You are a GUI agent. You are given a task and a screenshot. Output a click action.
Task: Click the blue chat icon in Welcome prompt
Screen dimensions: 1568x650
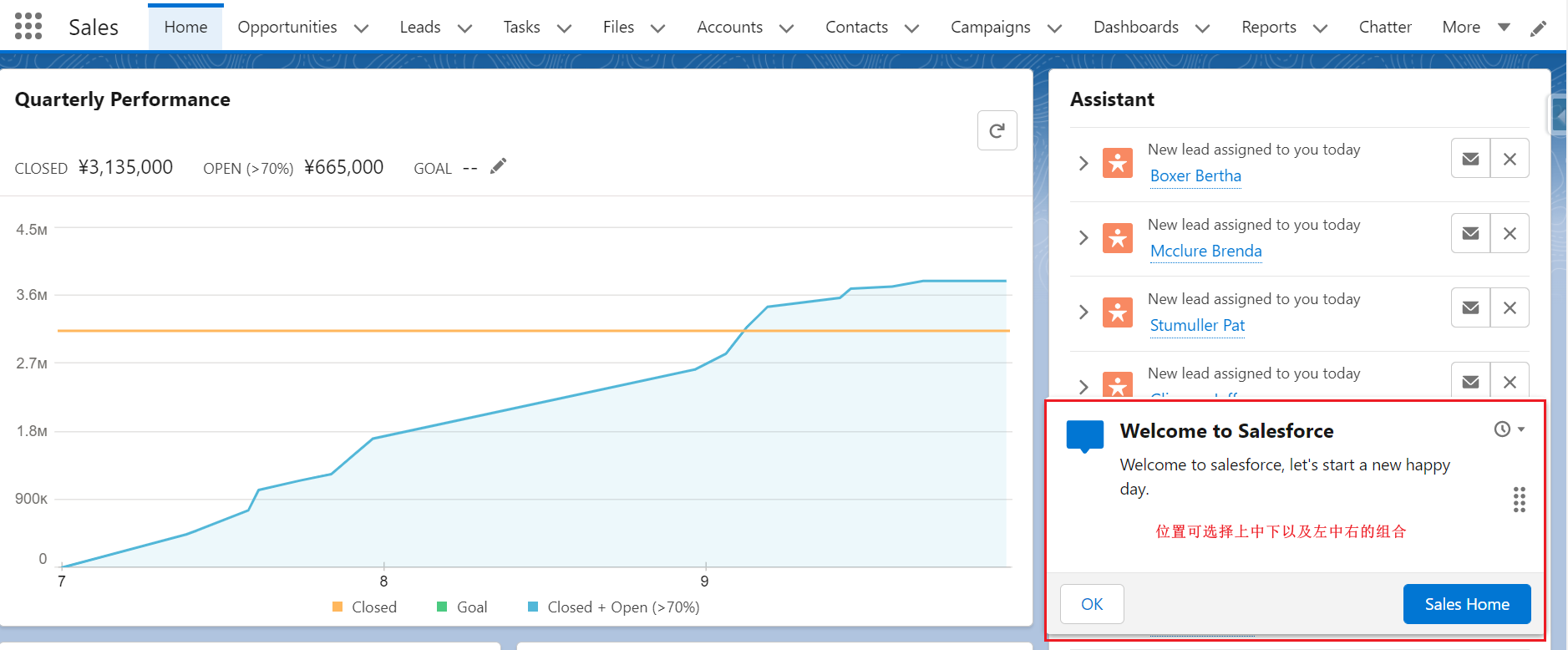point(1085,437)
